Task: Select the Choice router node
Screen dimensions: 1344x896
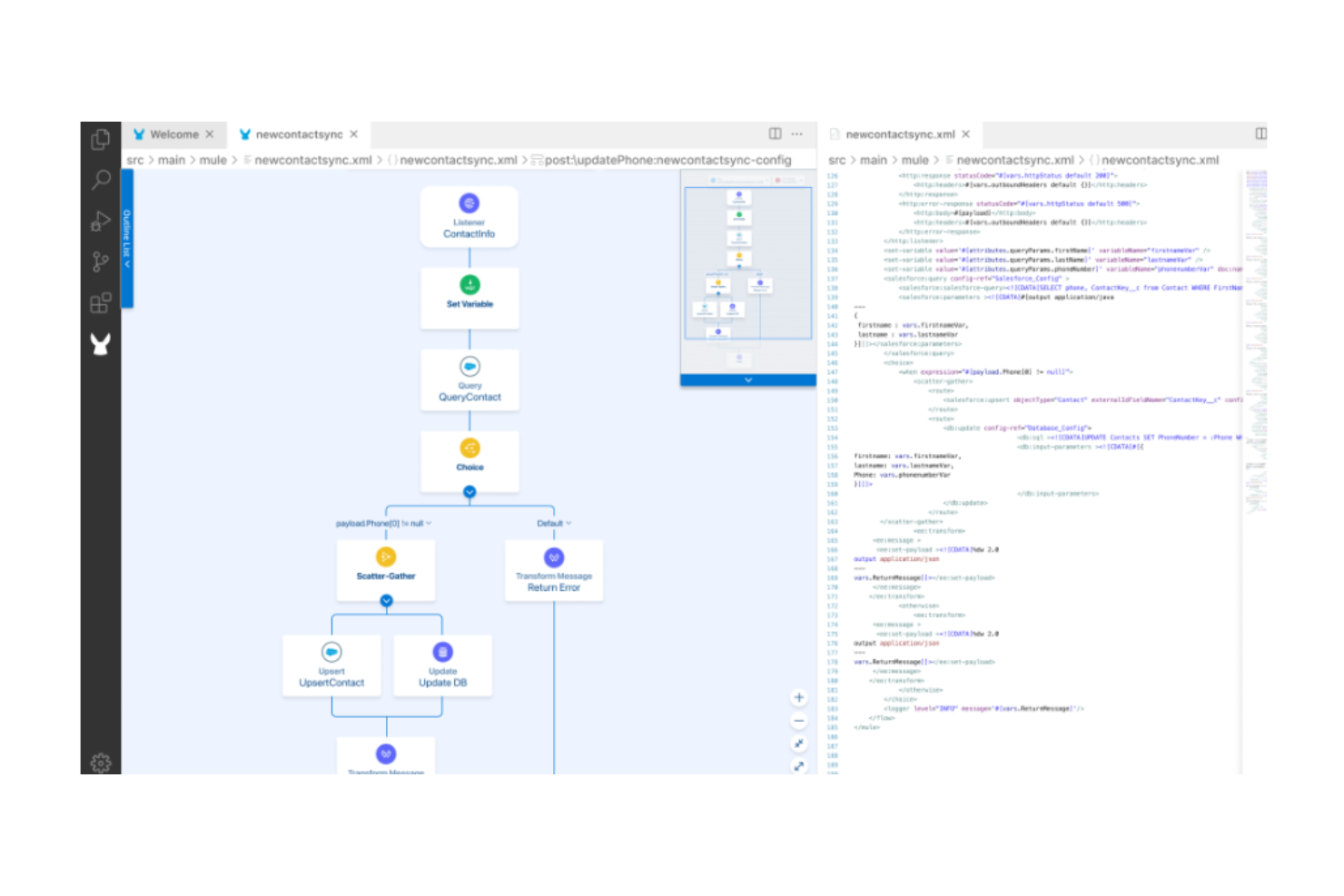Action: 469,461
